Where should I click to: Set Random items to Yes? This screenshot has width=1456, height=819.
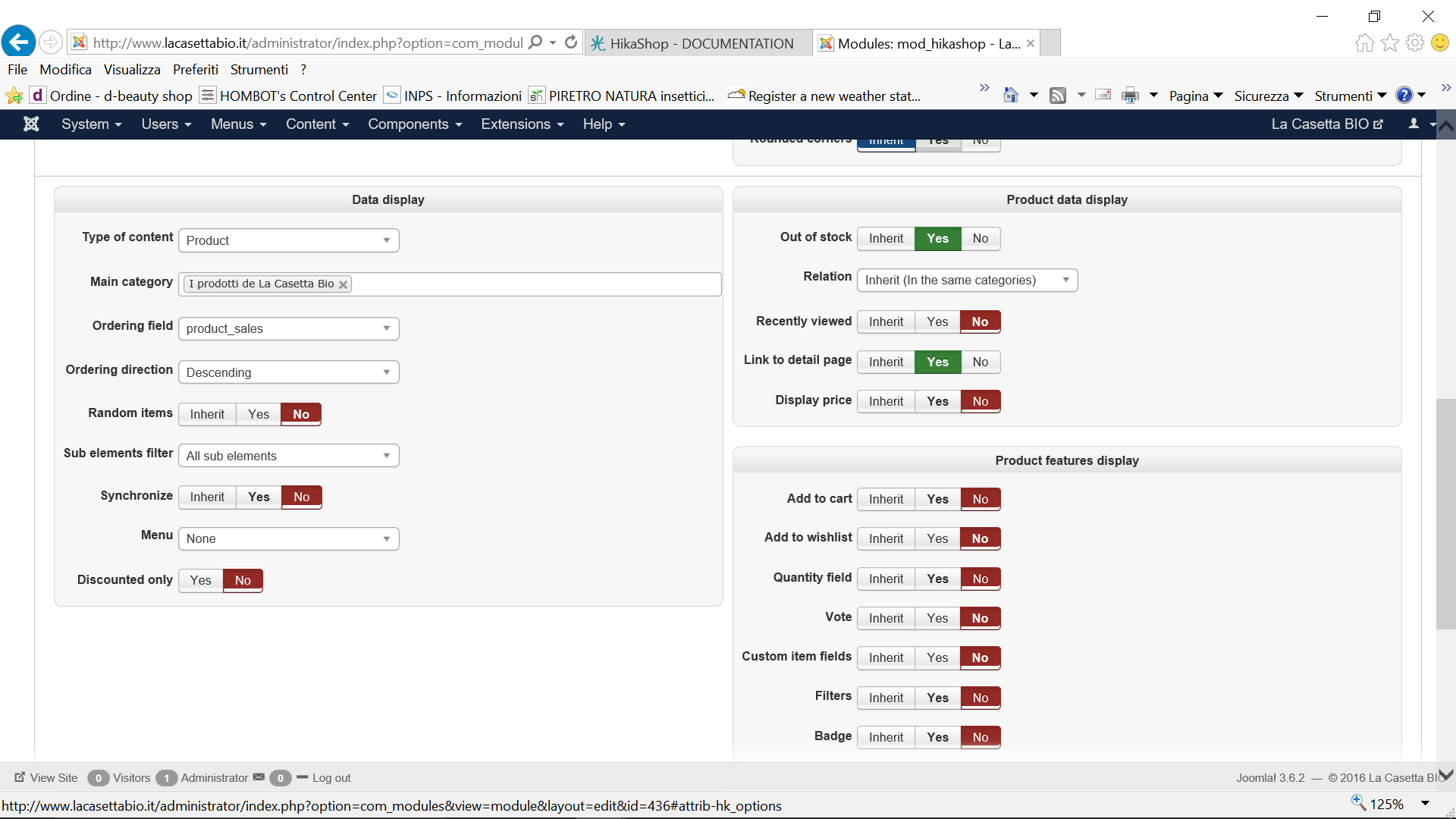[259, 414]
